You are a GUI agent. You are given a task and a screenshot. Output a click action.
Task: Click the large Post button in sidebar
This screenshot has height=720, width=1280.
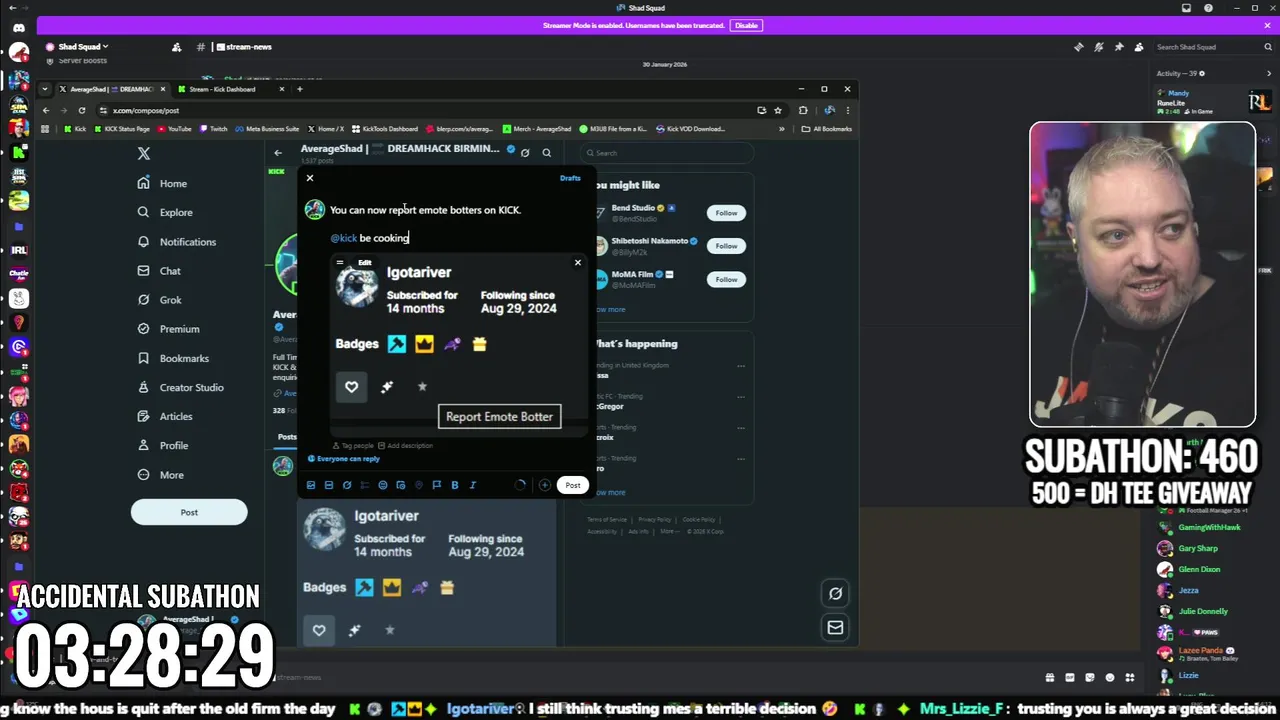point(189,512)
